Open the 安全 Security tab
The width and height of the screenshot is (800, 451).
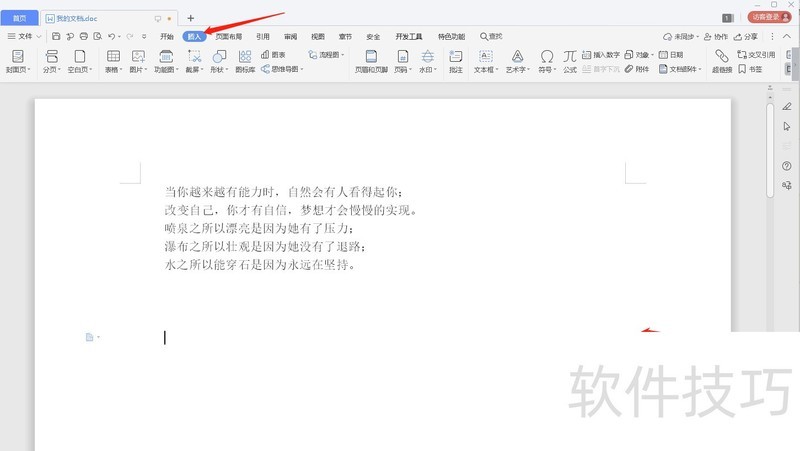[x=373, y=36]
